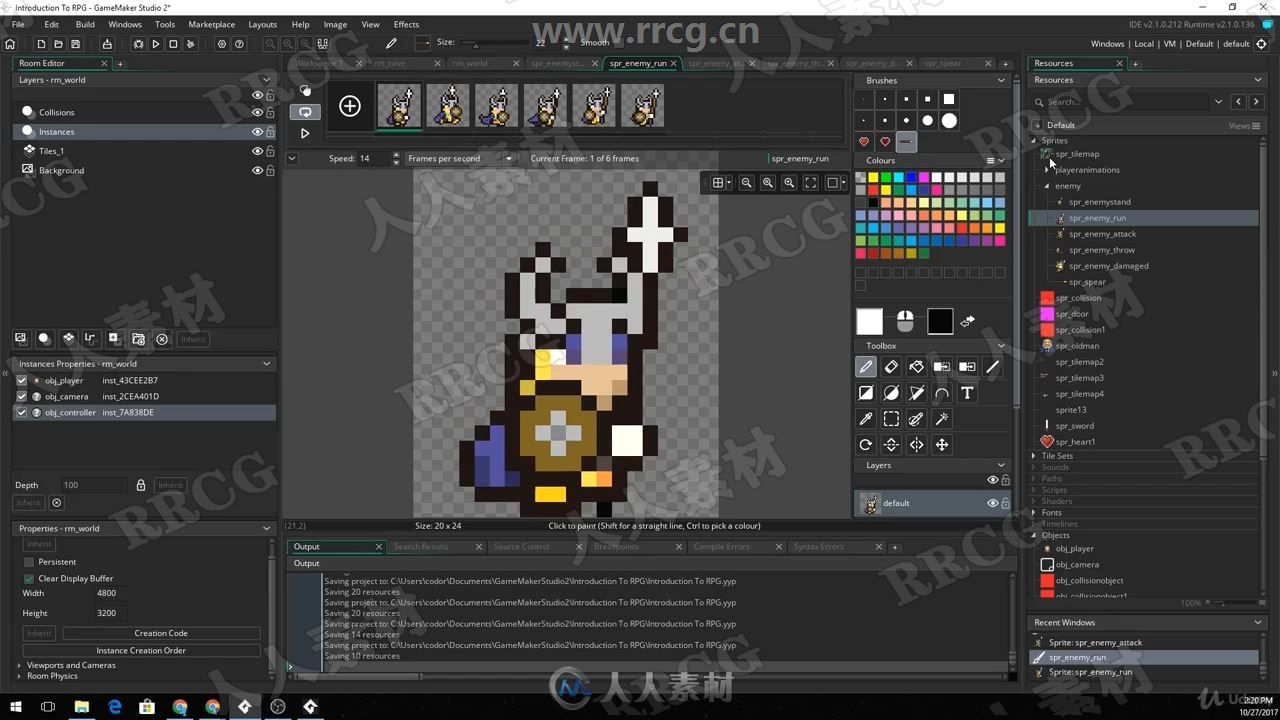Open the grid settings icon above canvas

[718, 183]
